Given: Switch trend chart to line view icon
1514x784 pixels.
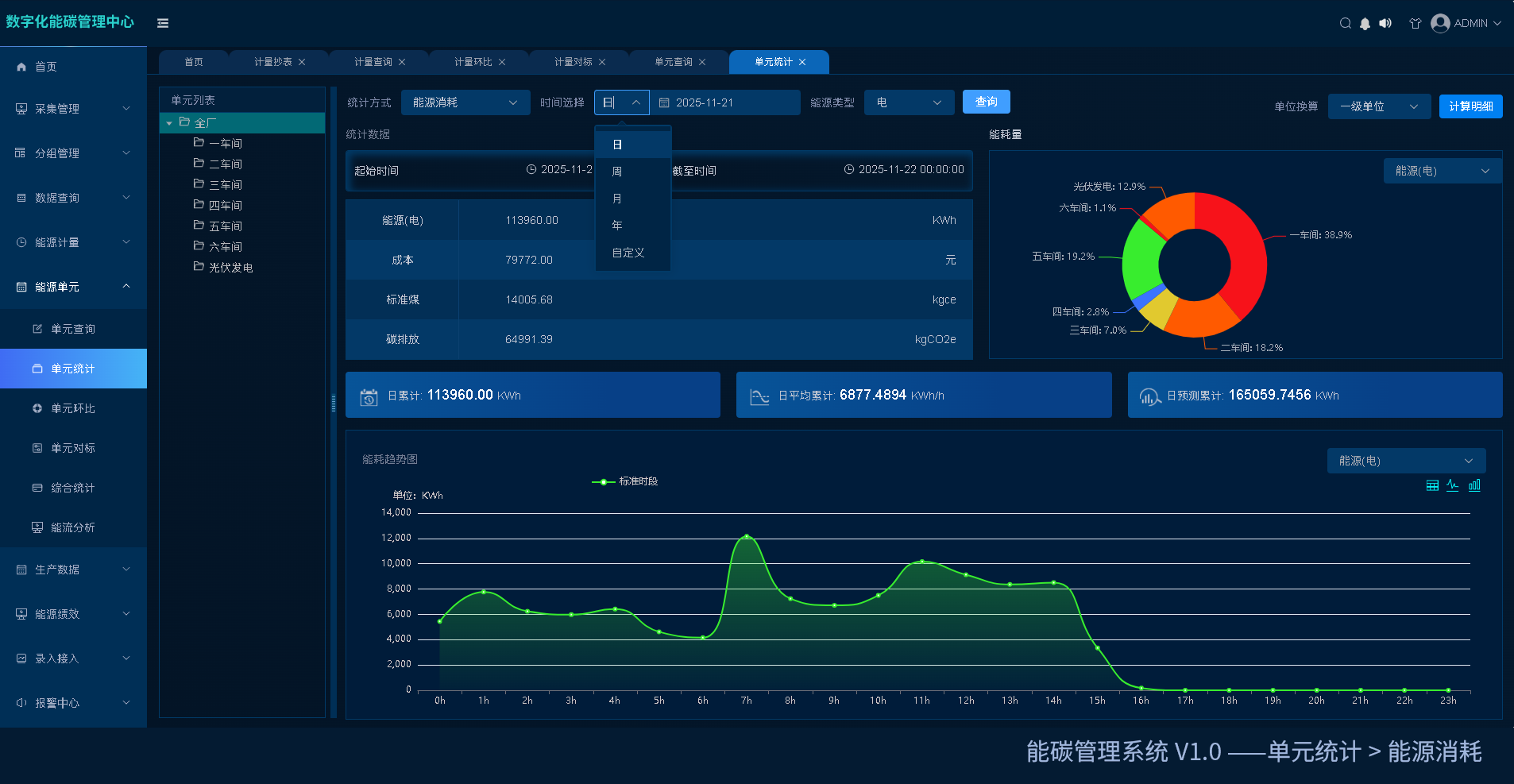Looking at the screenshot, I should pyautogui.click(x=1453, y=485).
